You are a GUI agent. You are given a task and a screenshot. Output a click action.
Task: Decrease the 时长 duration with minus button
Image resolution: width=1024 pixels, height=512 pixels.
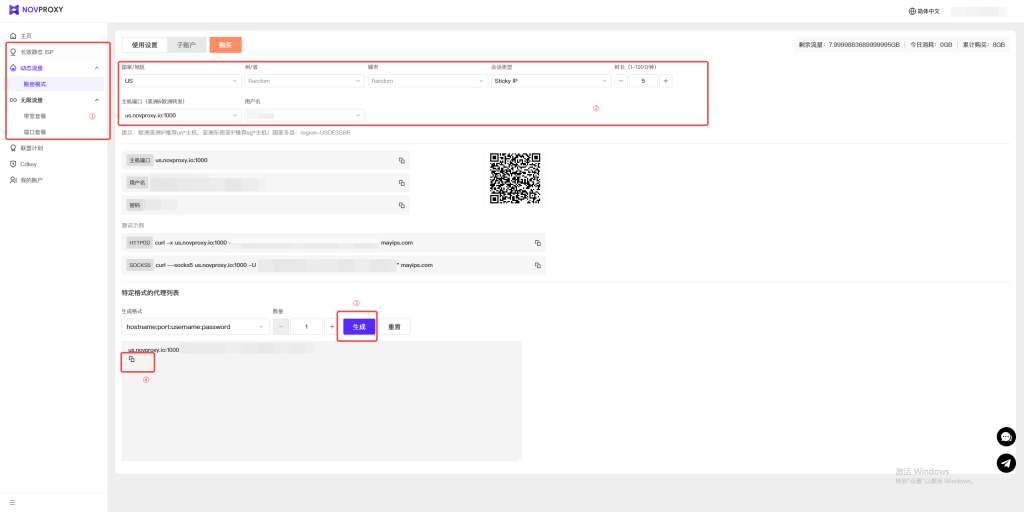coord(621,81)
